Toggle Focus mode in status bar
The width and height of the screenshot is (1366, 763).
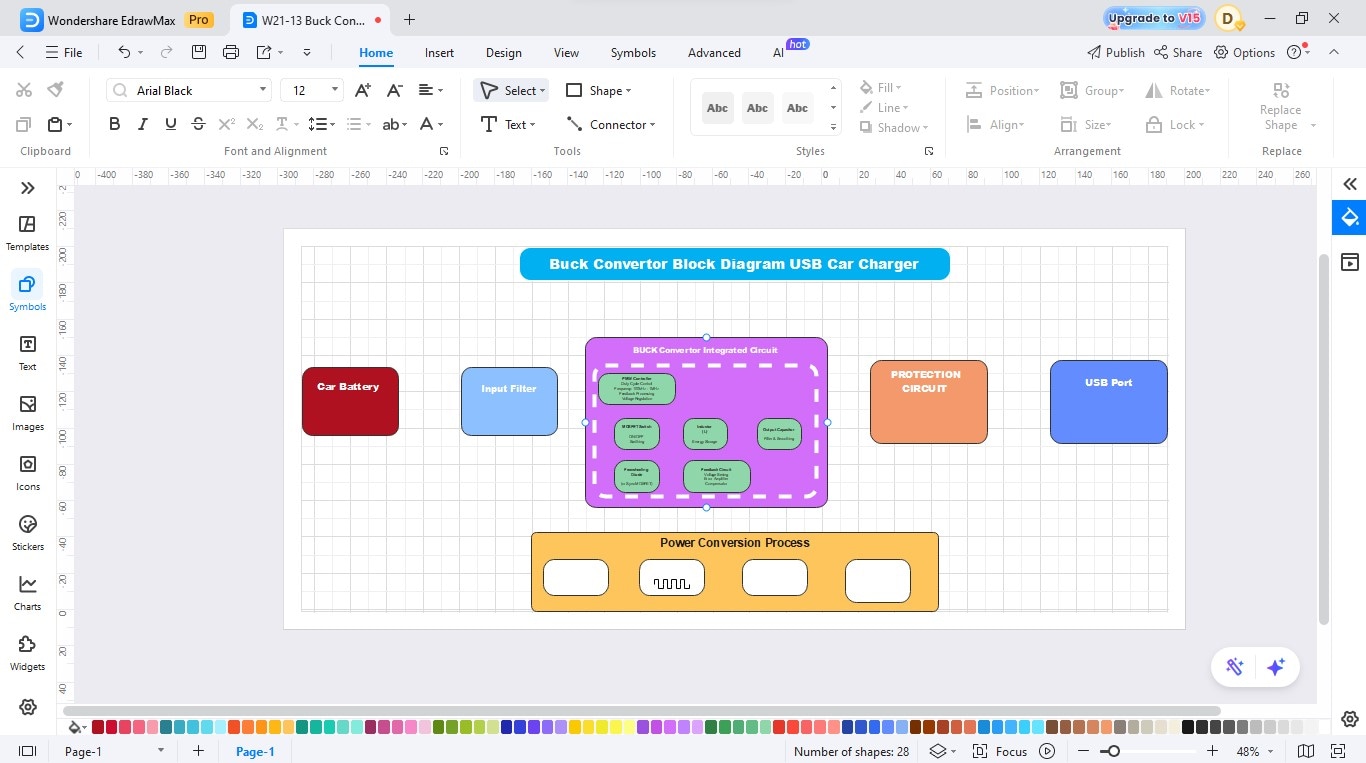1001,751
